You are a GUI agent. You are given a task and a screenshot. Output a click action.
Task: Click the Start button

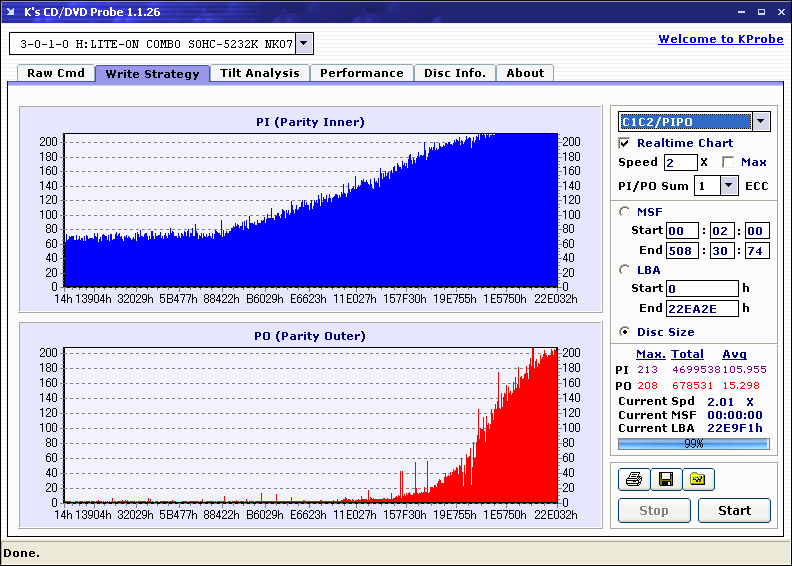pos(734,510)
